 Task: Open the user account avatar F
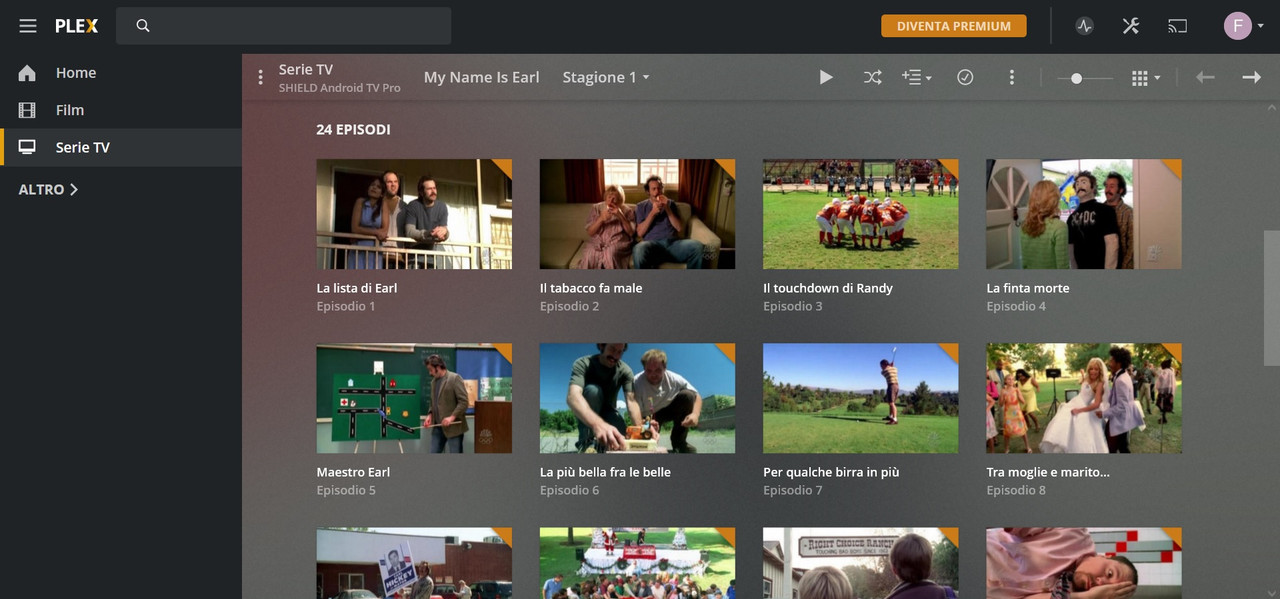(x=1238, y=26)
